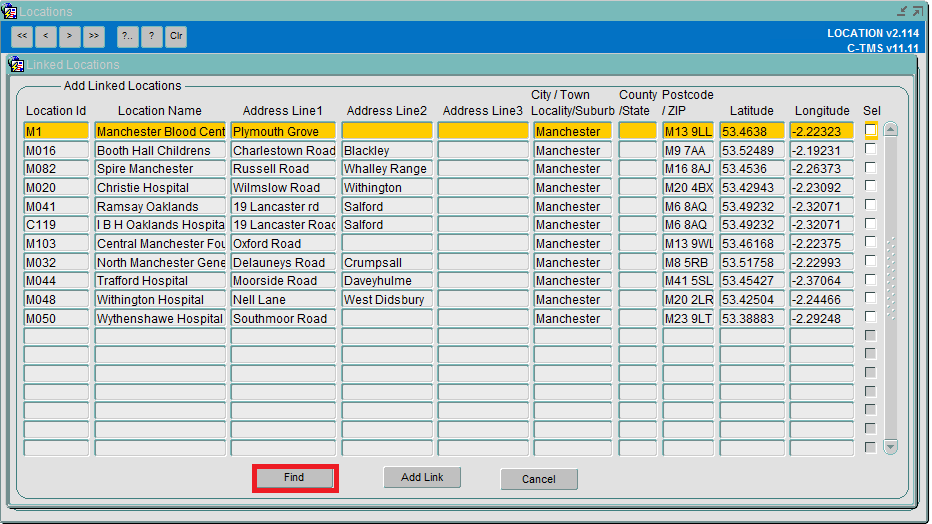The height and width of the screenshot is (524, 932).
Task: Click scroll up arrow of locations list
Action: [x=890, y=130]
